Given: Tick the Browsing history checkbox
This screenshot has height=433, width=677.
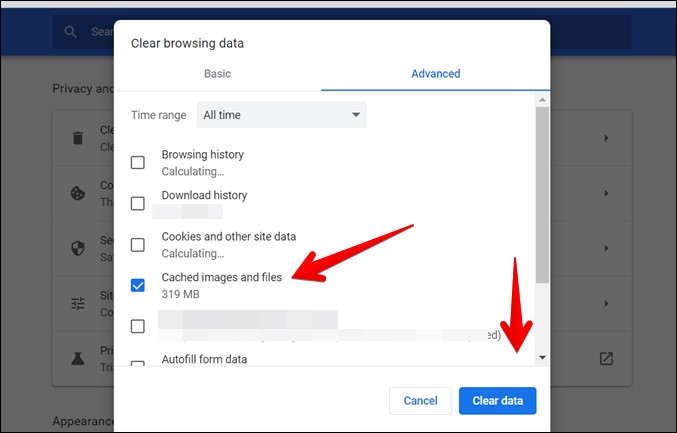Looking at the screenshot, I should click(x=138, y=163).
